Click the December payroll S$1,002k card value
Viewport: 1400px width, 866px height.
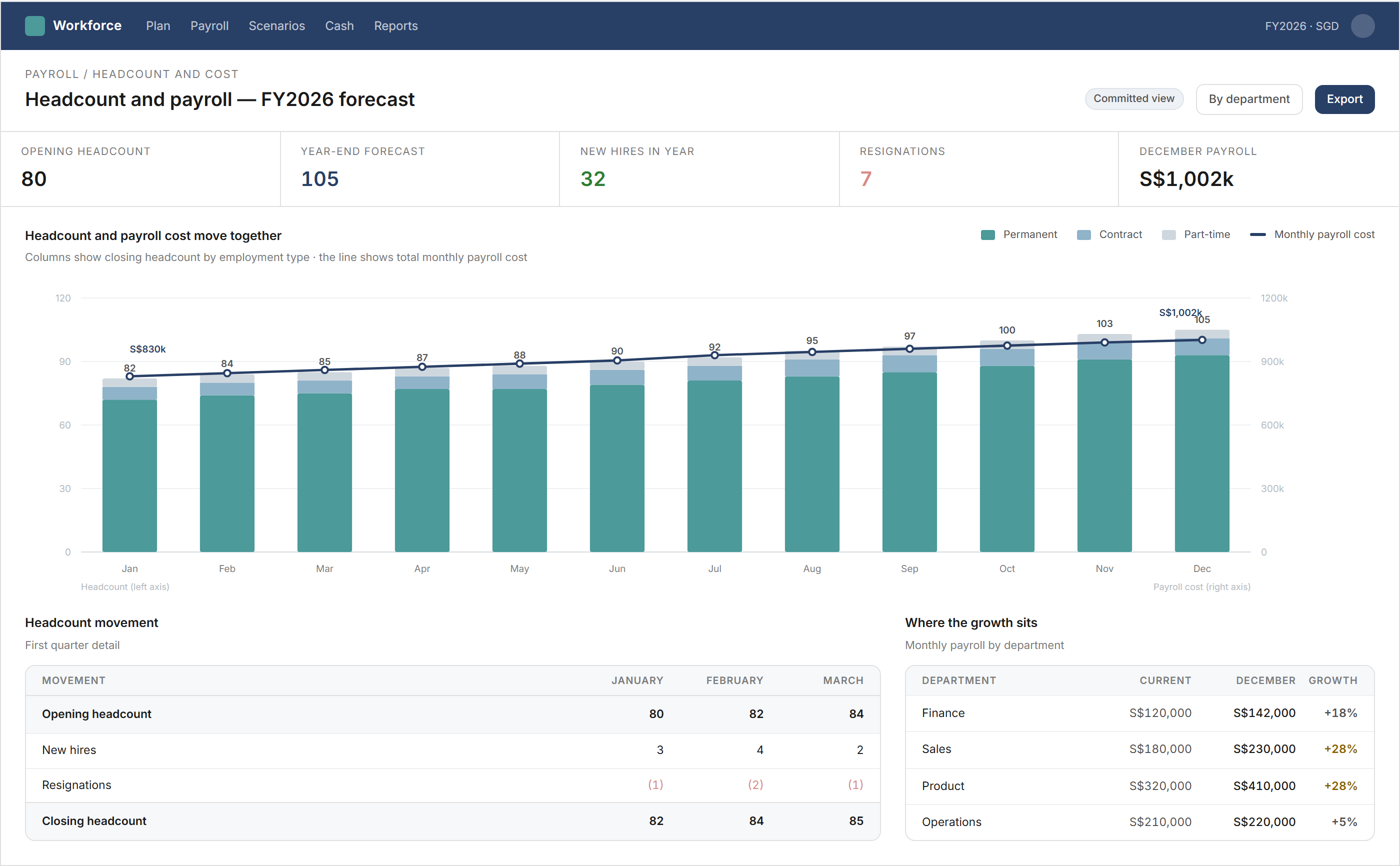pos(1186,178)
